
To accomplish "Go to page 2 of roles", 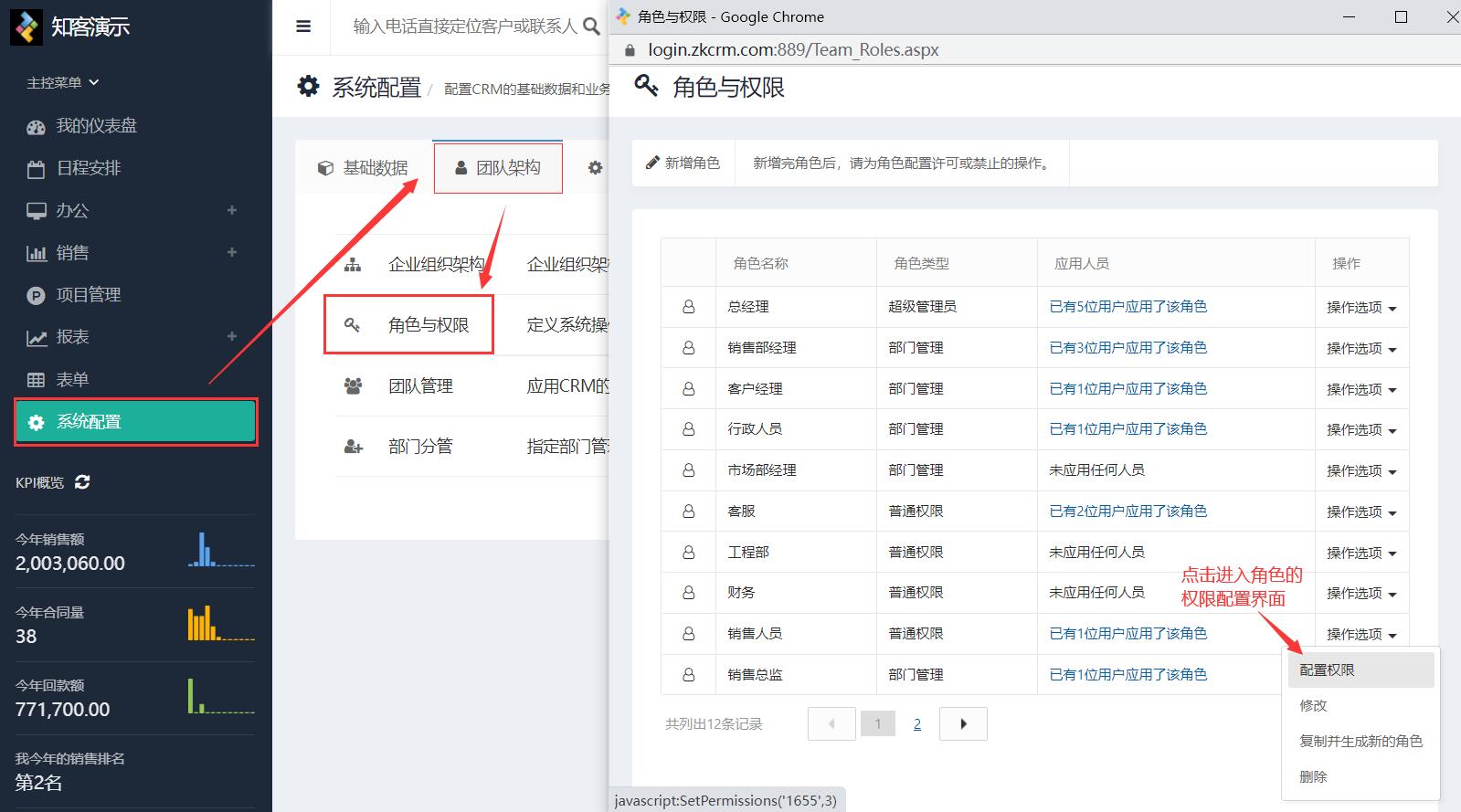I will 917,724.
